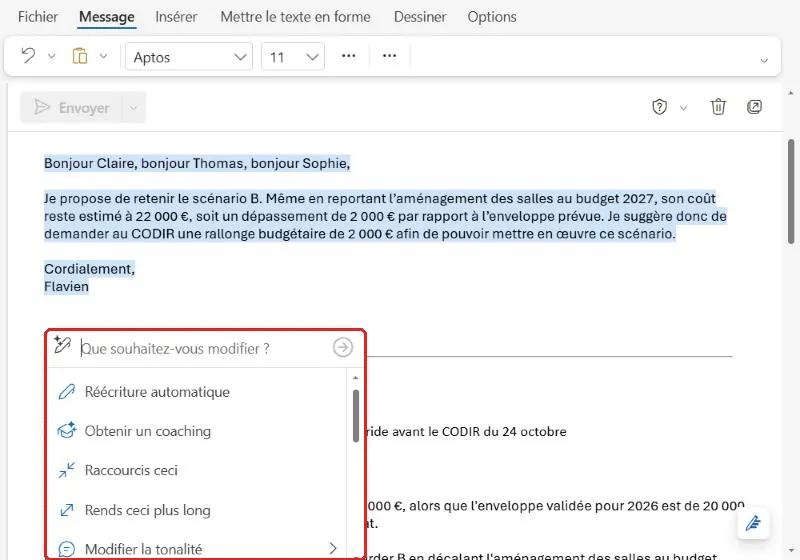Image resolution: width=800 pixels, height=560 pixels.
Task: Click the Copilot pencil sparkle icon
Action: pyautogui.click(x=62, y=345)
